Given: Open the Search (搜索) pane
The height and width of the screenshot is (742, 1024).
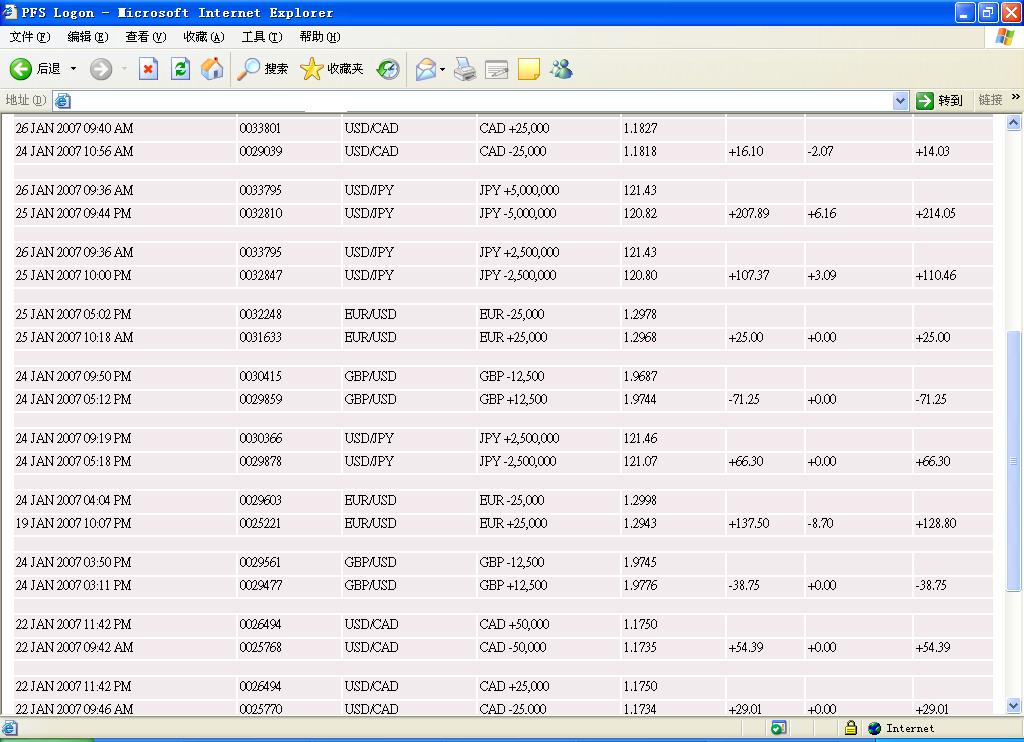Looking at the screenshot, I should pyautogui.click(x=263, y=69).
